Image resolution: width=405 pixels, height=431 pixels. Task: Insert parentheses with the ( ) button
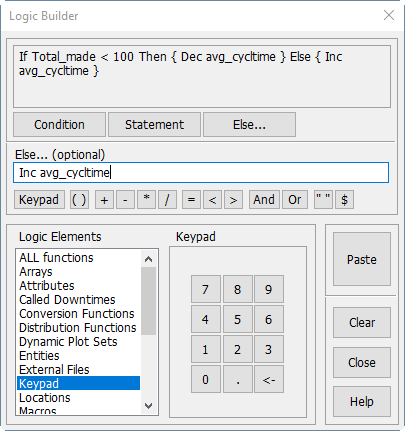pyautogui.click(x=79, y=200)
